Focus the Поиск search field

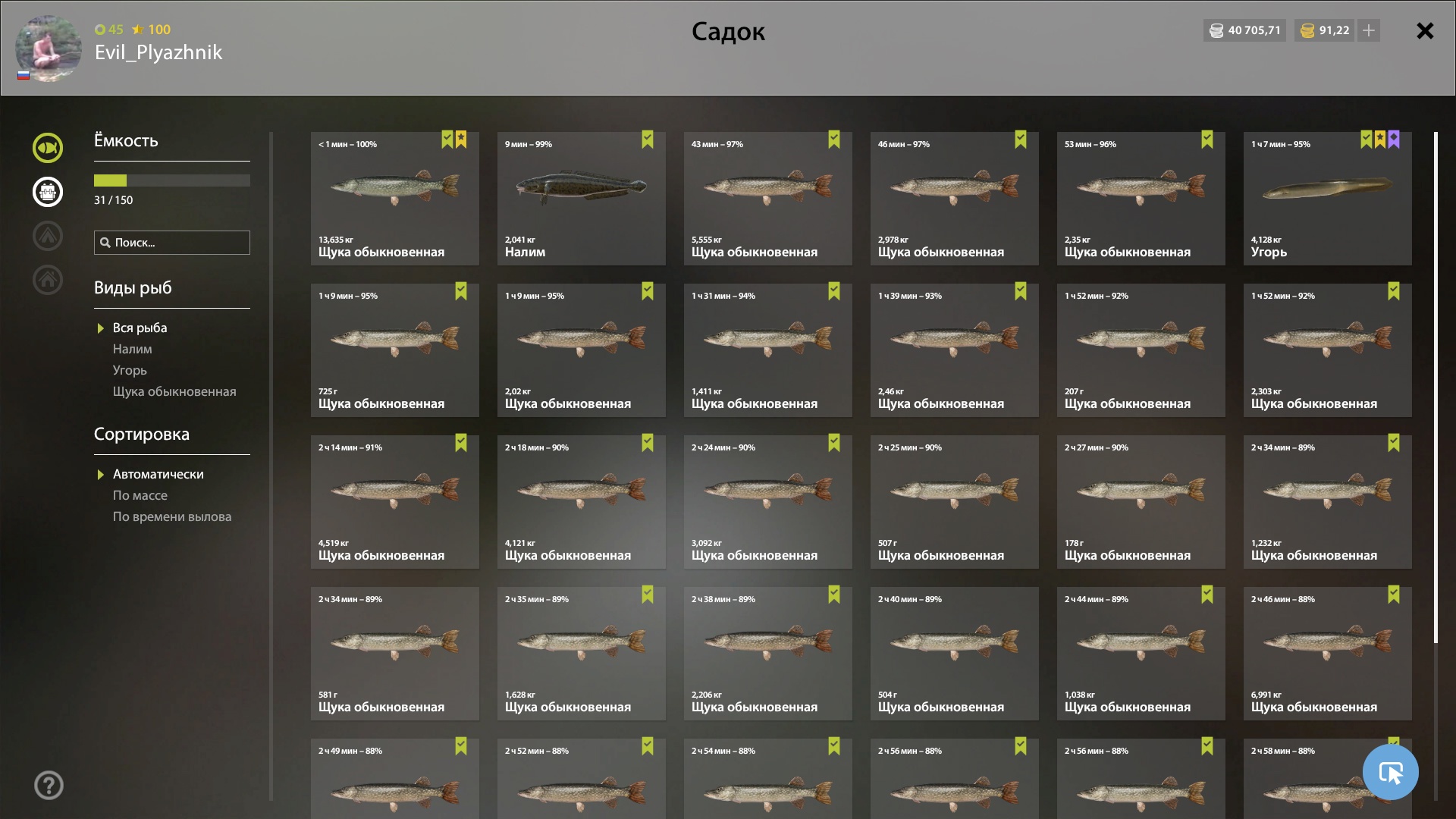click(x=172, y=243)
